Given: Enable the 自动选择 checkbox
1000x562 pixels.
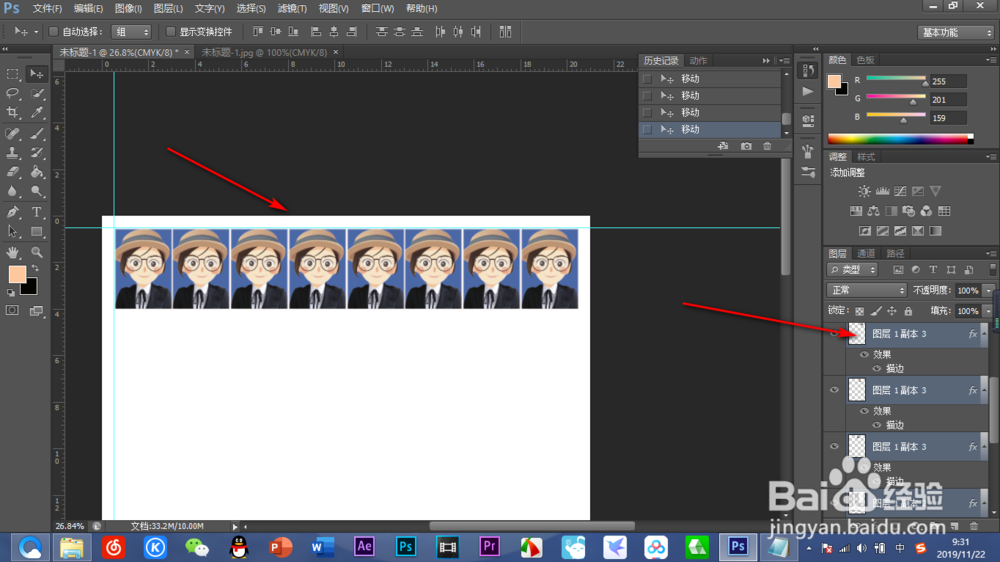Looking at the screenshot, I should click(x=54, y=31).
